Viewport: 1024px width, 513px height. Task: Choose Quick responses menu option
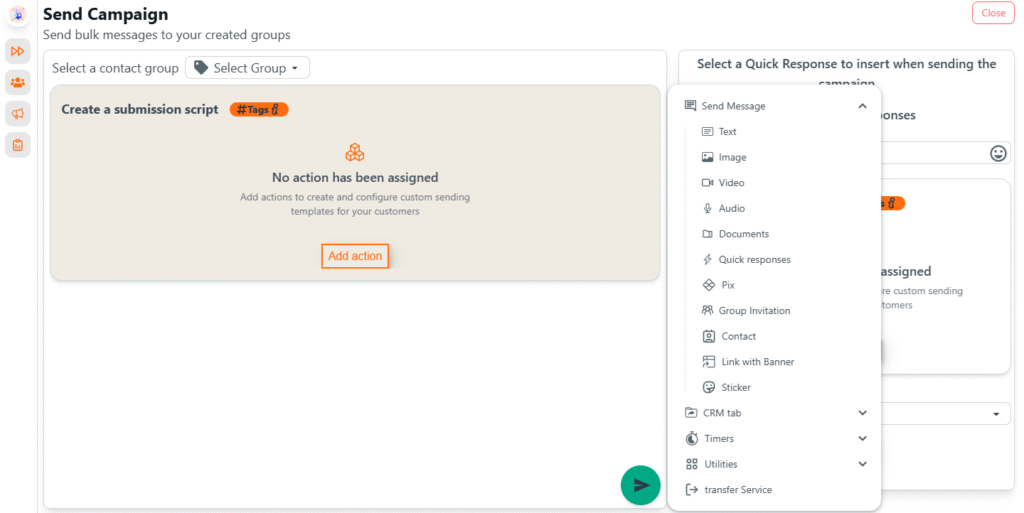(x=754, y=260)
